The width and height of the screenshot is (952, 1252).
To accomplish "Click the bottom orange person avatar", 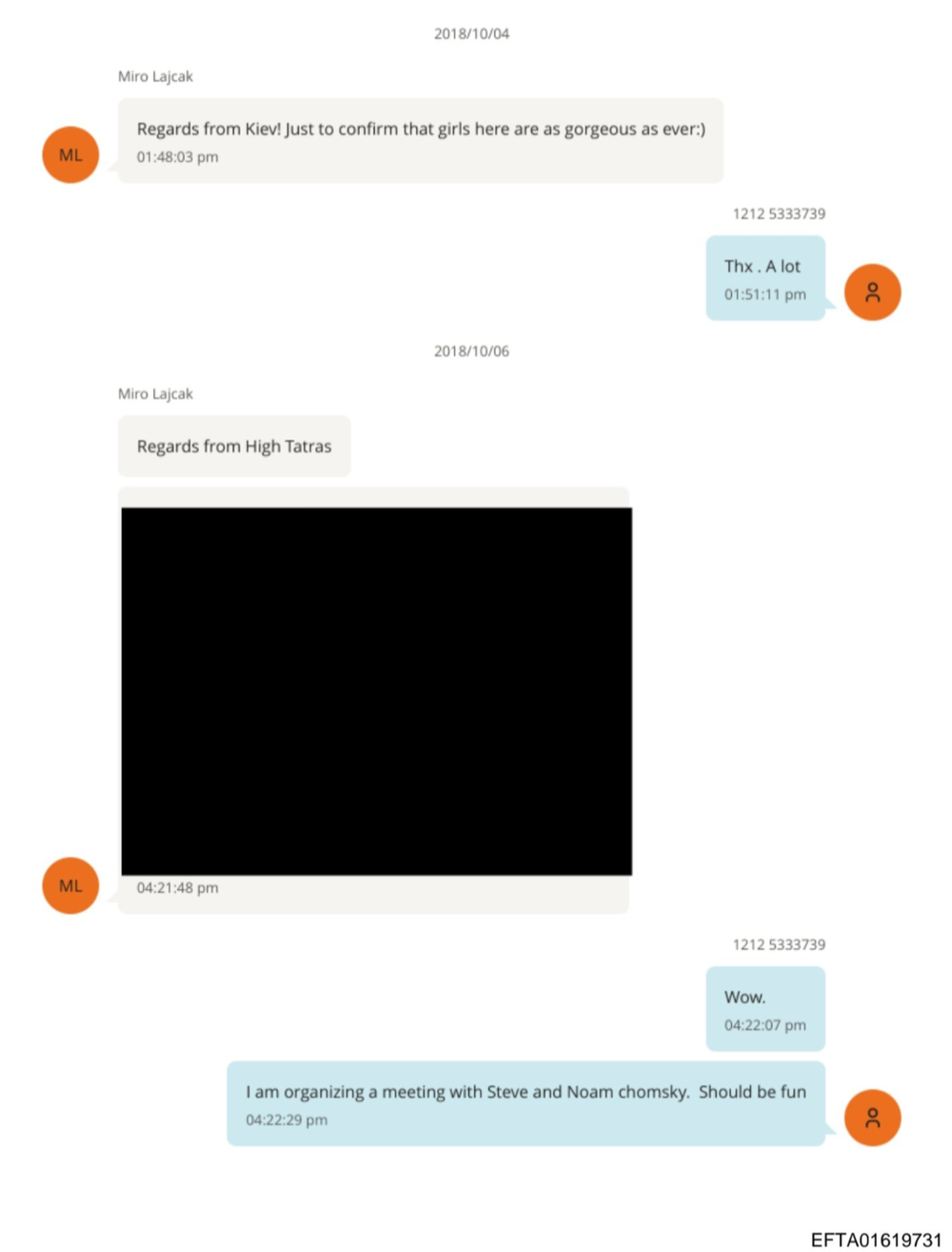I will coord(872,1118).
